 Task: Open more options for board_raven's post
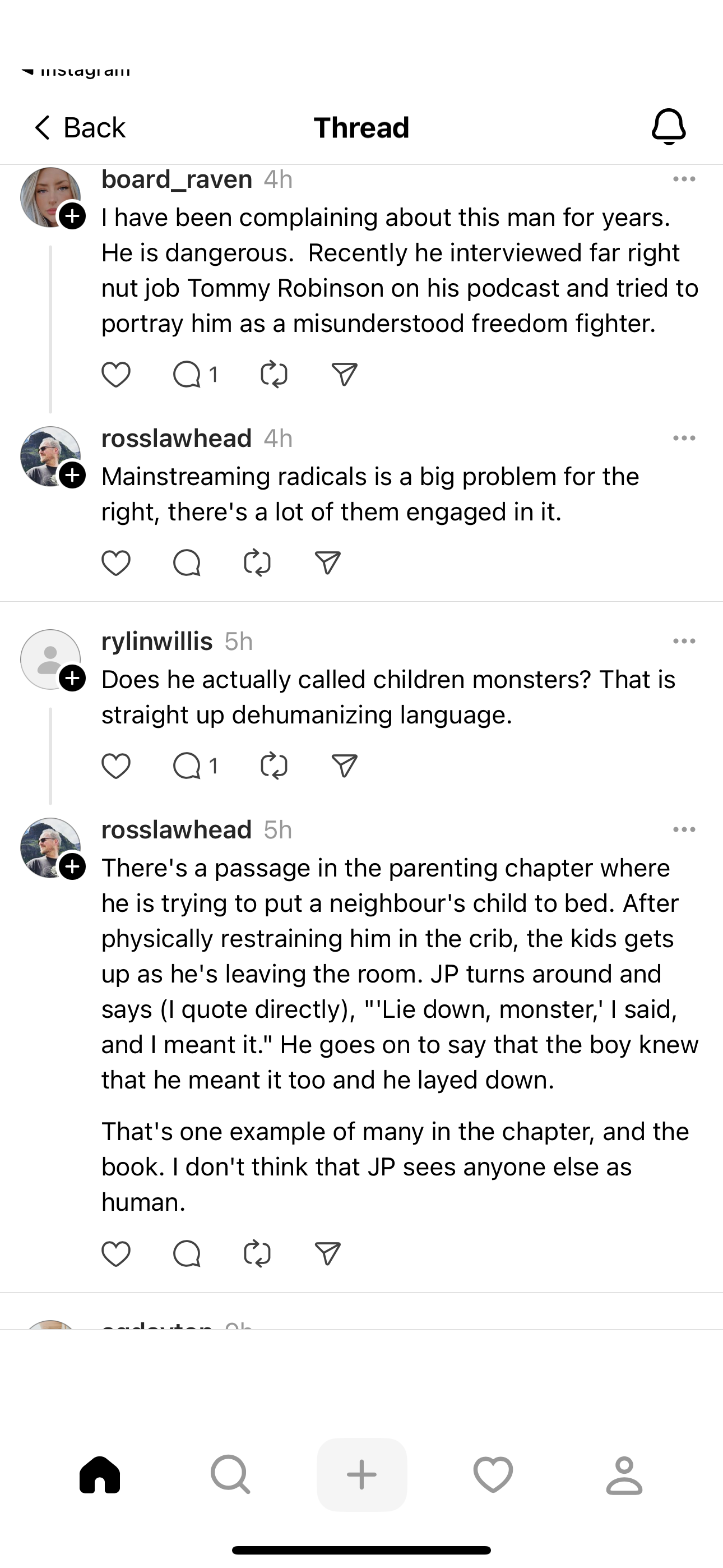pos(684,179)
